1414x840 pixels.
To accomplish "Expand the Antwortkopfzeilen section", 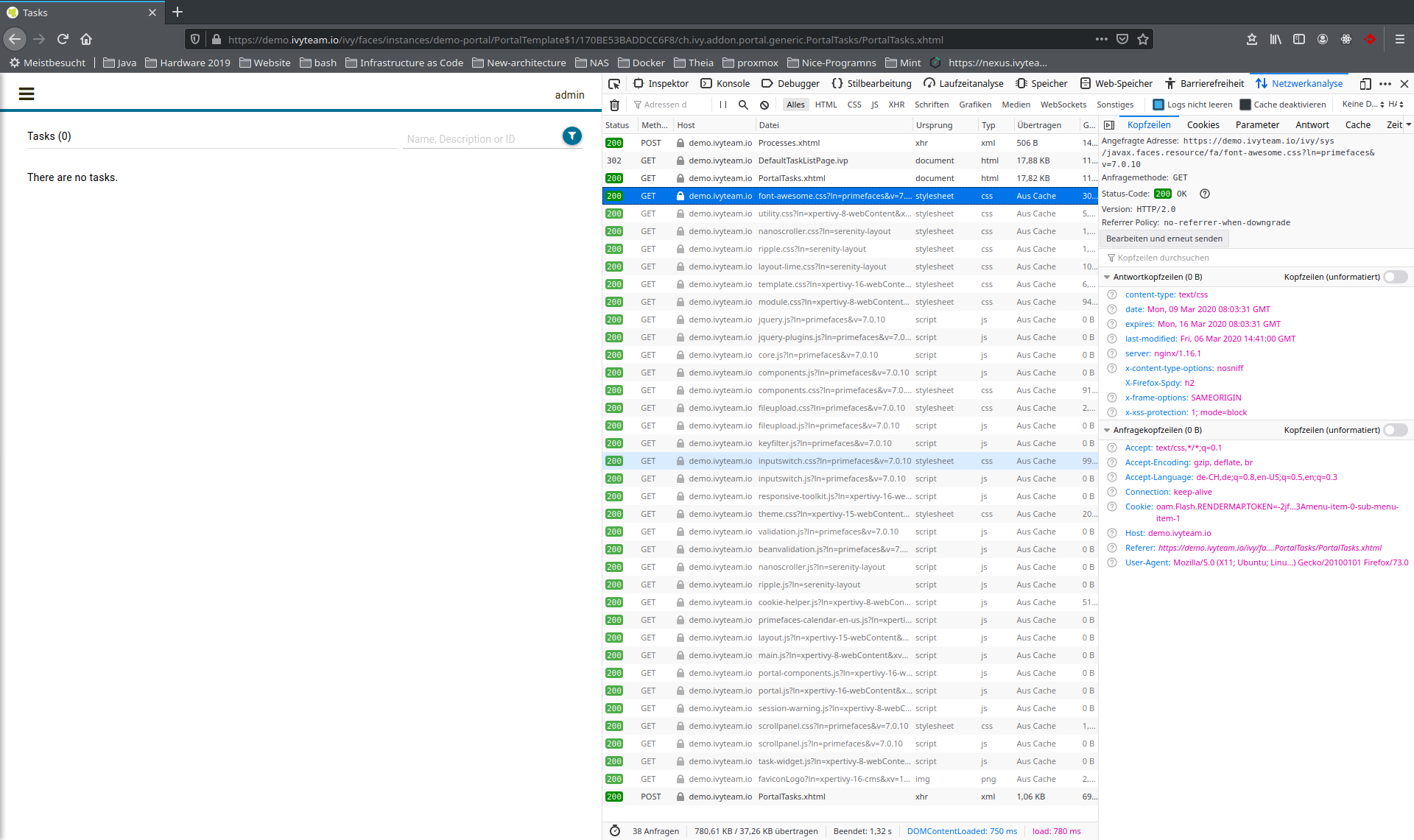I will (x=1110, y=276).
